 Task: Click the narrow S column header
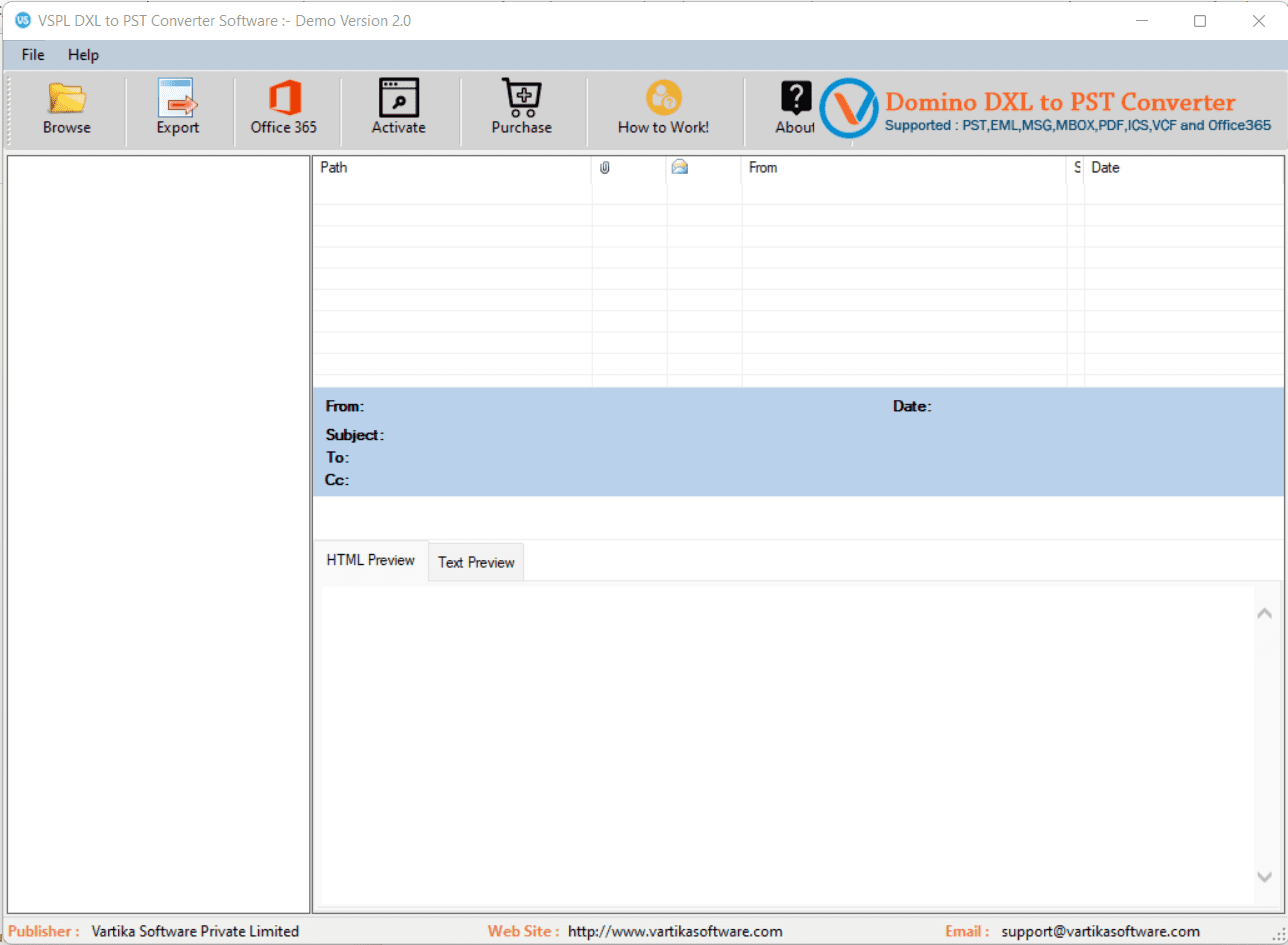(x=1076, y=167)
